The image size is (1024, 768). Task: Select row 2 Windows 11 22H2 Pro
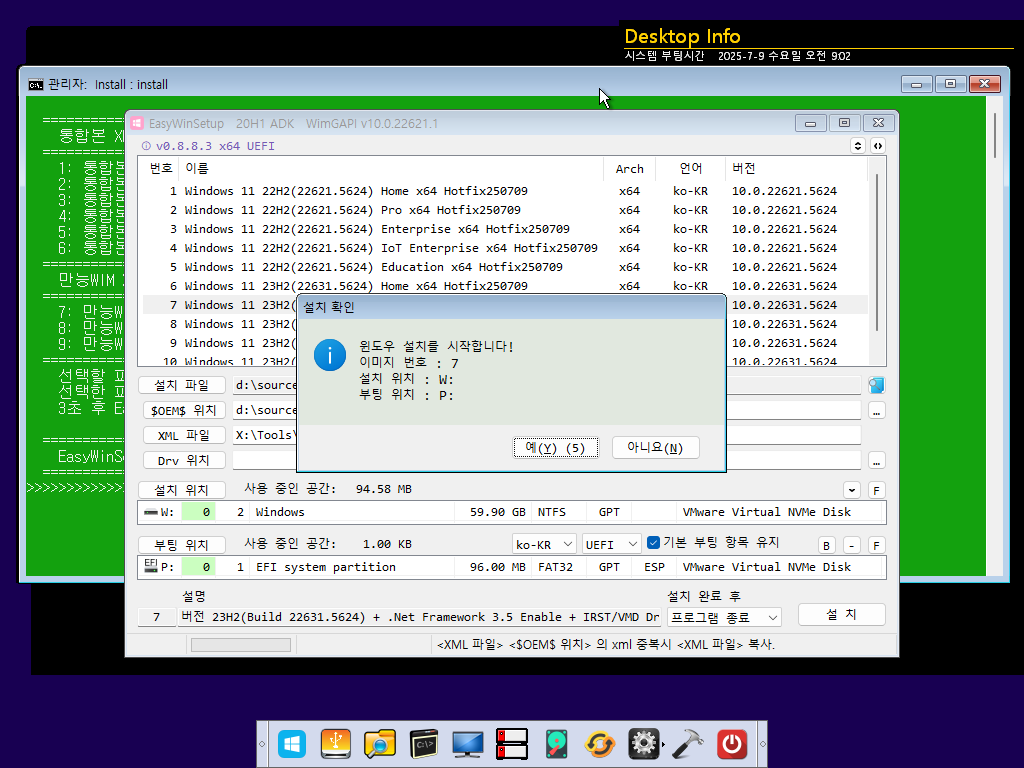[x=505, y=210]
